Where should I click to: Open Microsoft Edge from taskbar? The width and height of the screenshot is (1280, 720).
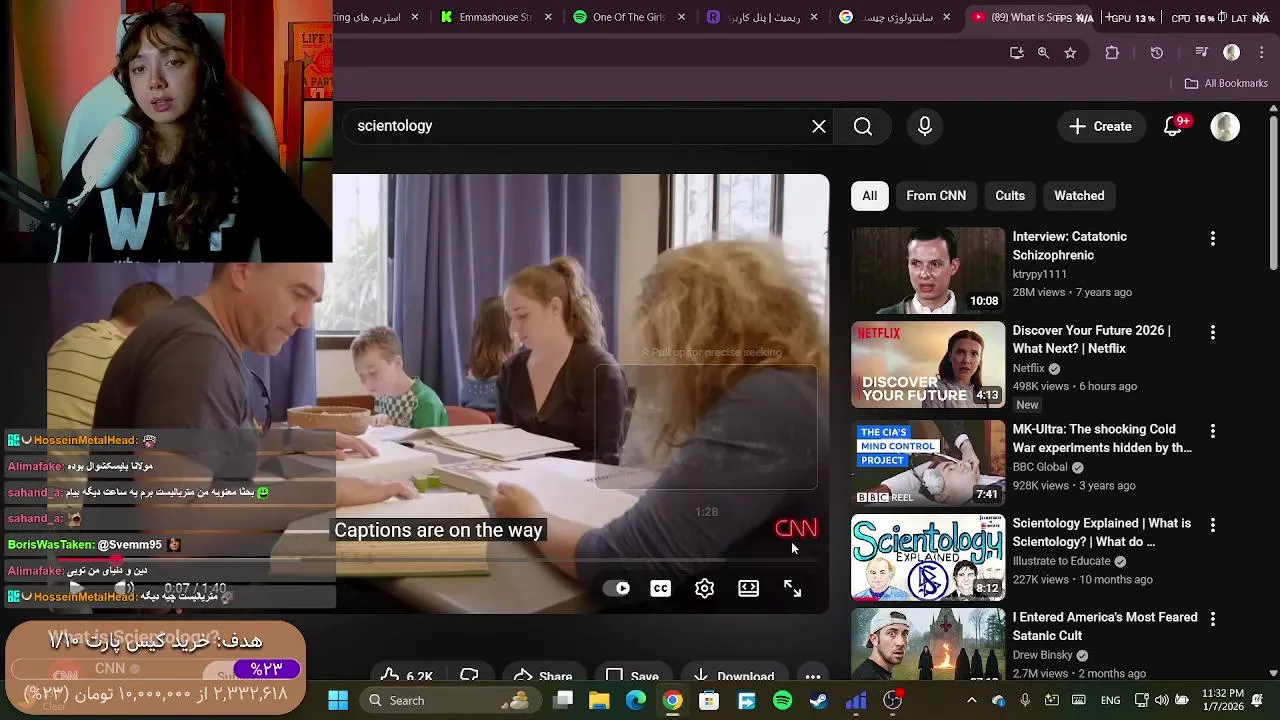[x=636, y=701]
